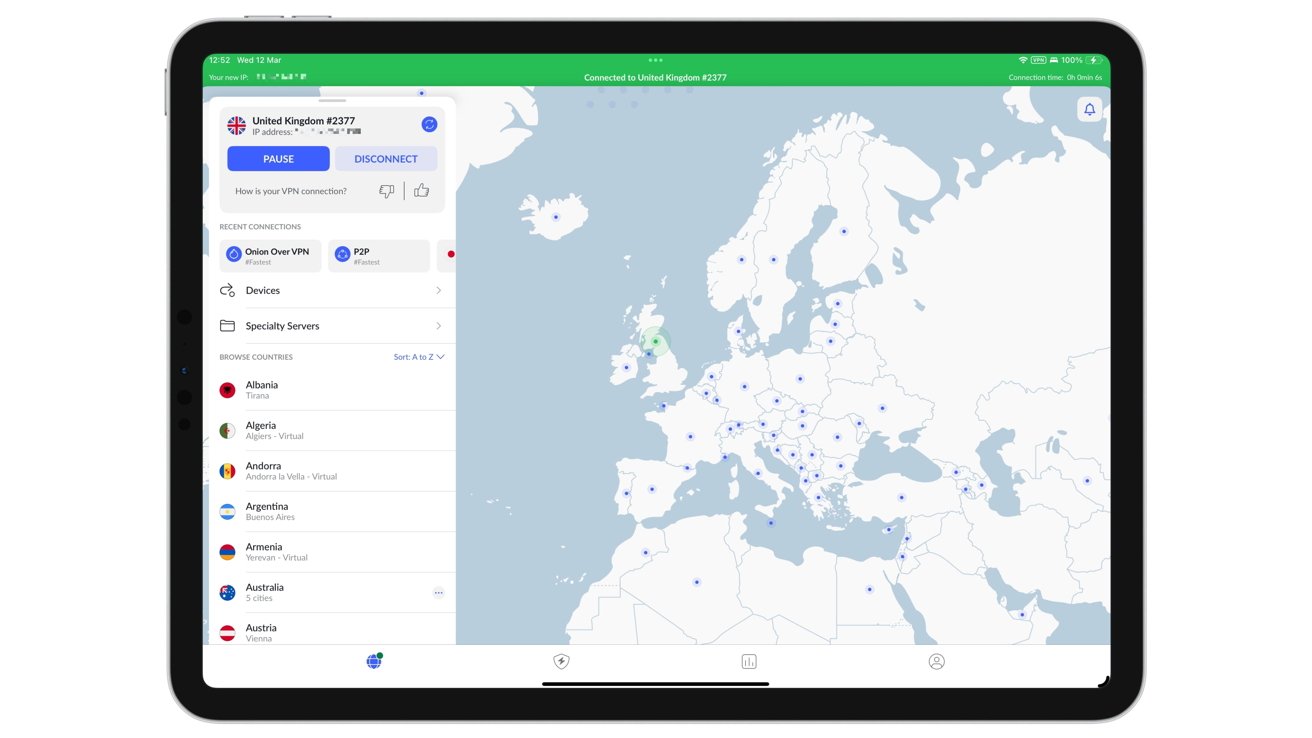Tap the battery status icon
The height and width of the screenshot is (738, 1312).
pyautogui.click(x=1095, y=60)
